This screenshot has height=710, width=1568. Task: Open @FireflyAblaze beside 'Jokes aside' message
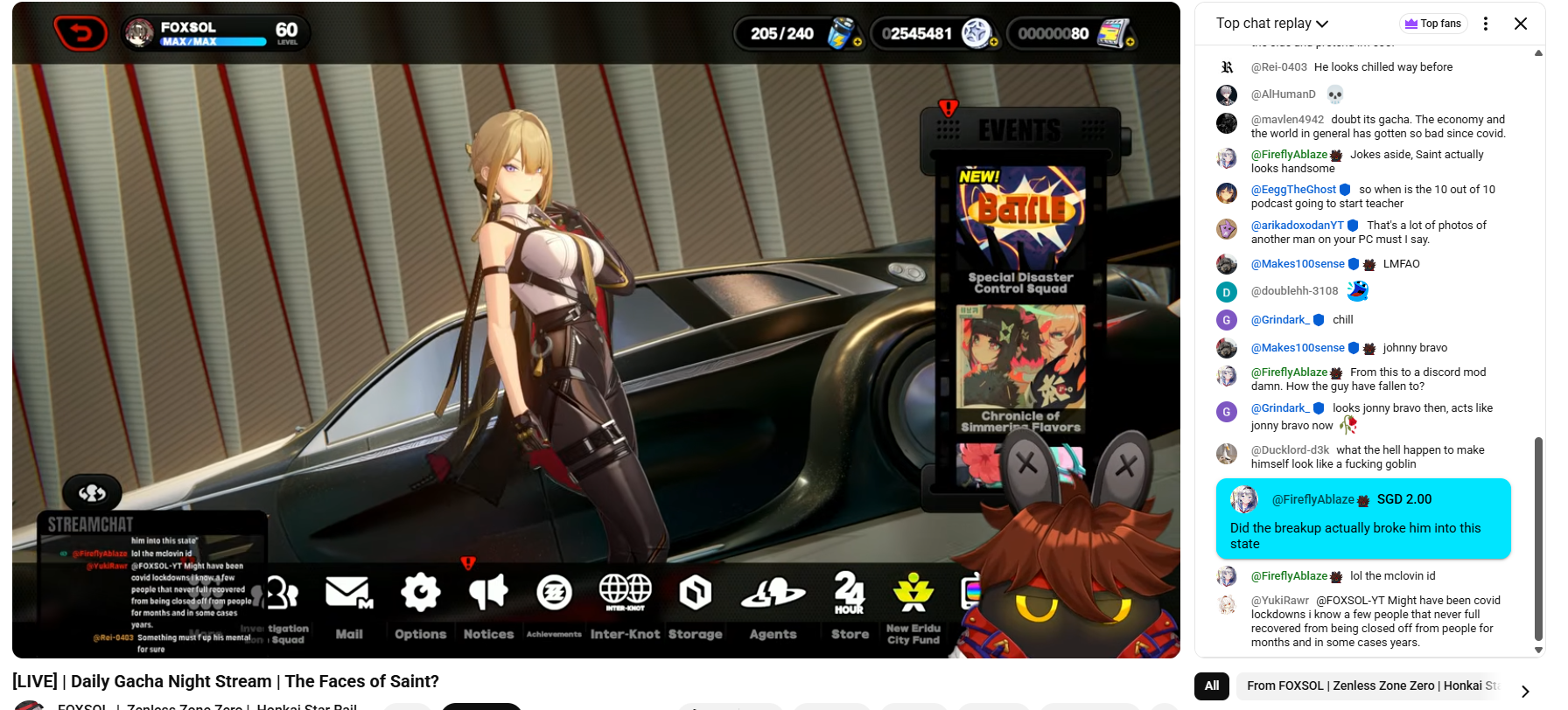(1289, 155)
